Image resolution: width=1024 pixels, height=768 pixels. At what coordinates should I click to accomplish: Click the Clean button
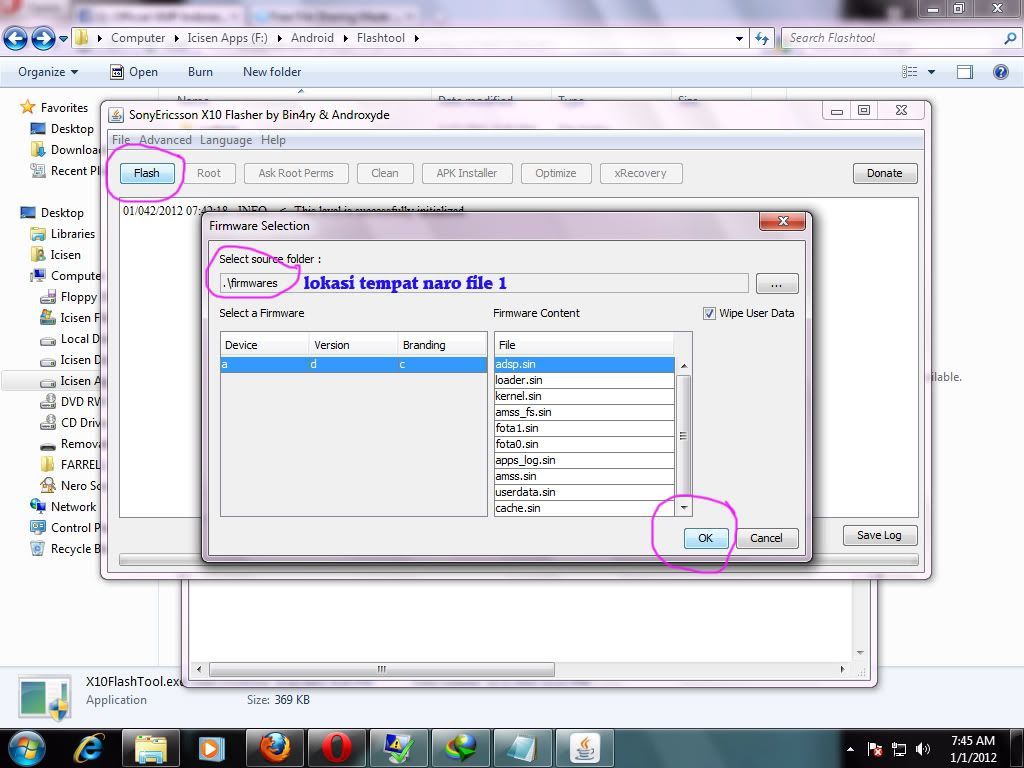385,173
